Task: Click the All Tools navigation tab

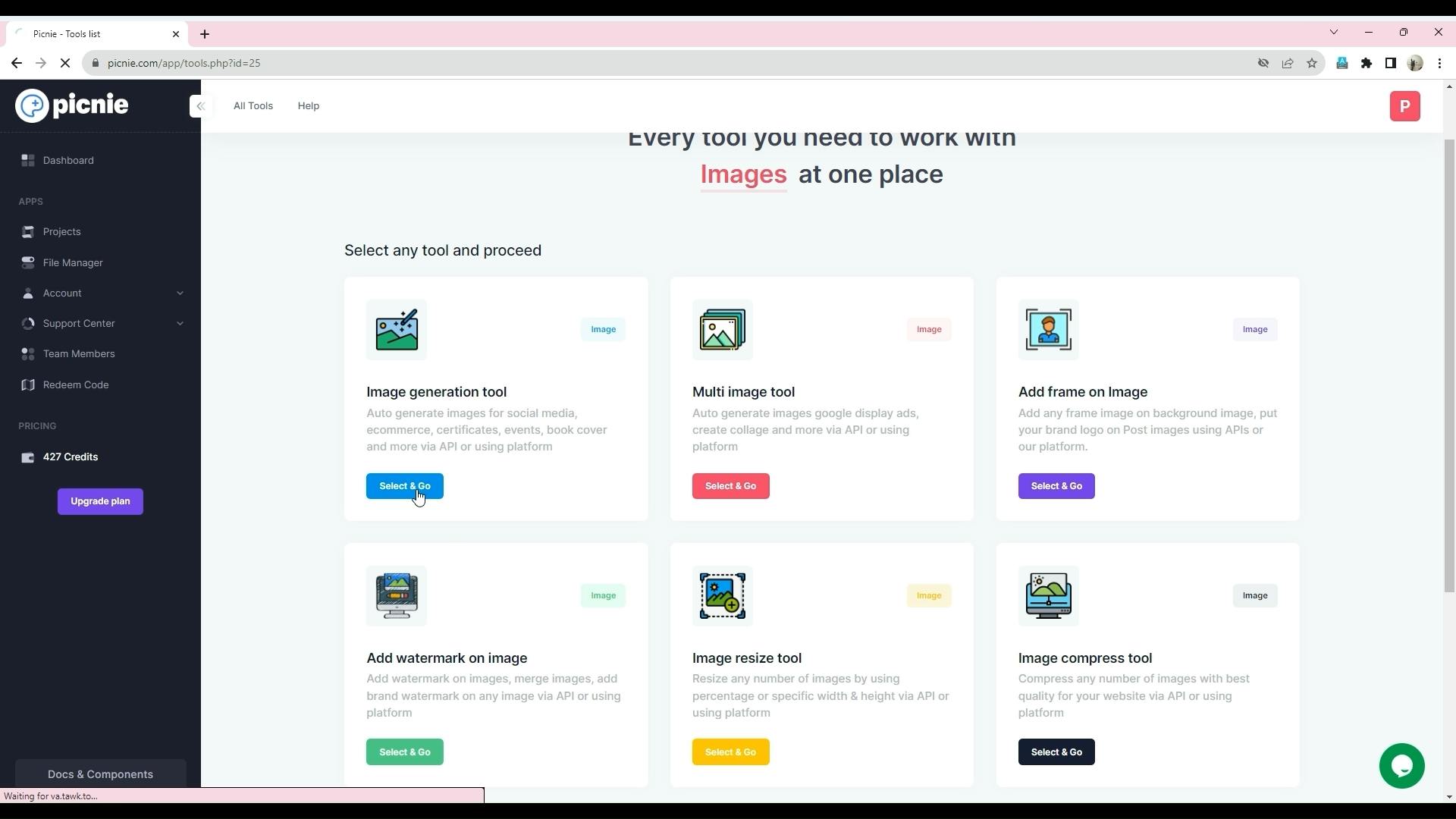Action: 253,106
